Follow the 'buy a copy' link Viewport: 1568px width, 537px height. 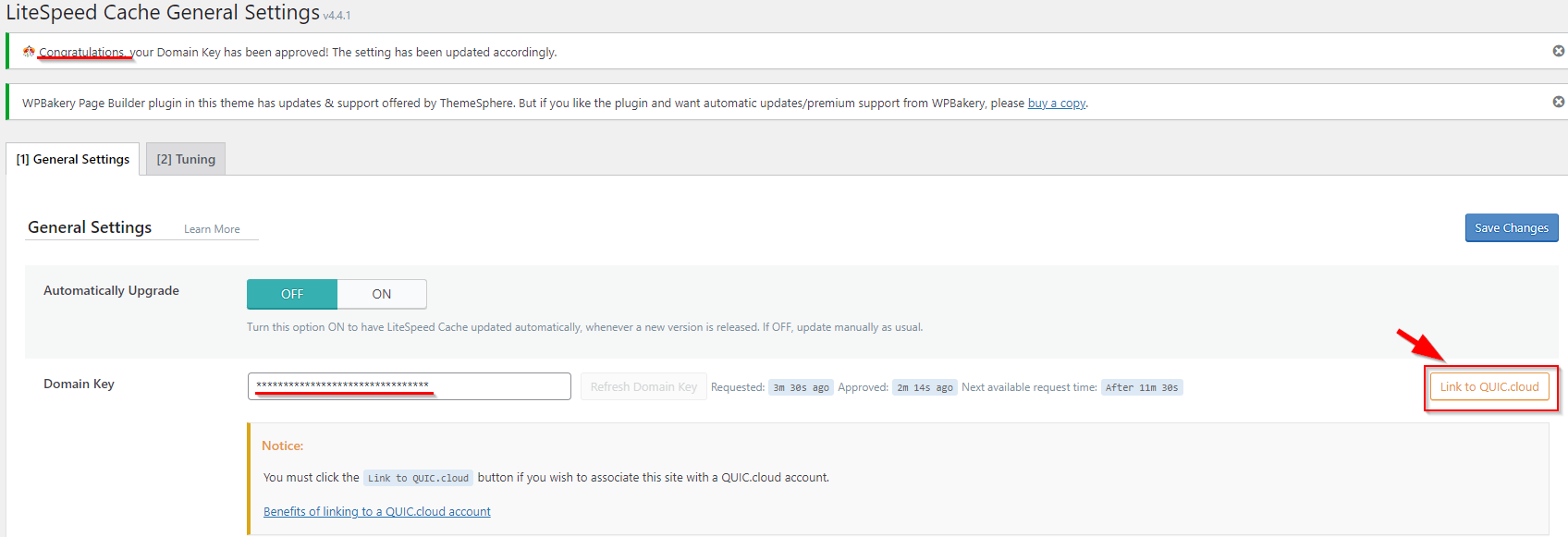[x=1056, y=104]
